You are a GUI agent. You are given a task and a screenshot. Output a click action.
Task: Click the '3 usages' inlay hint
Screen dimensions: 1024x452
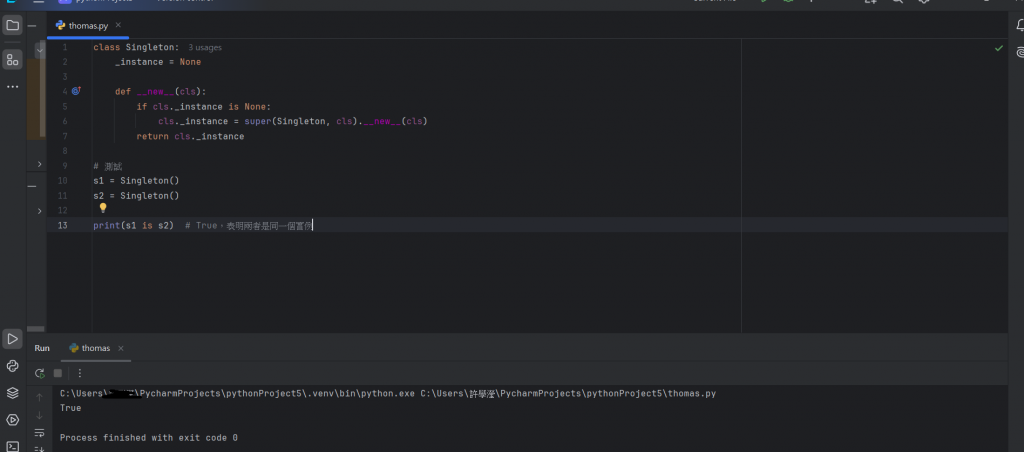coord(205,48)
